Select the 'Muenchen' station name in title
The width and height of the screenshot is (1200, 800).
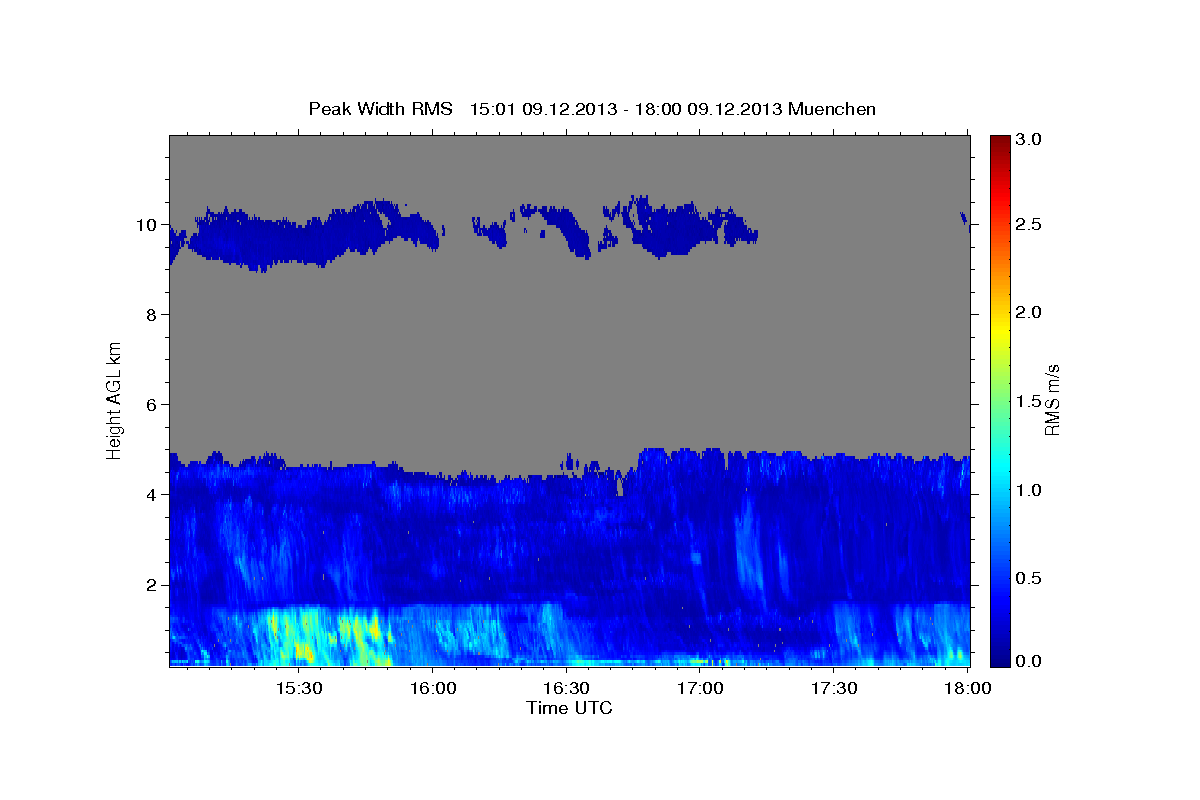click(832, 109)
